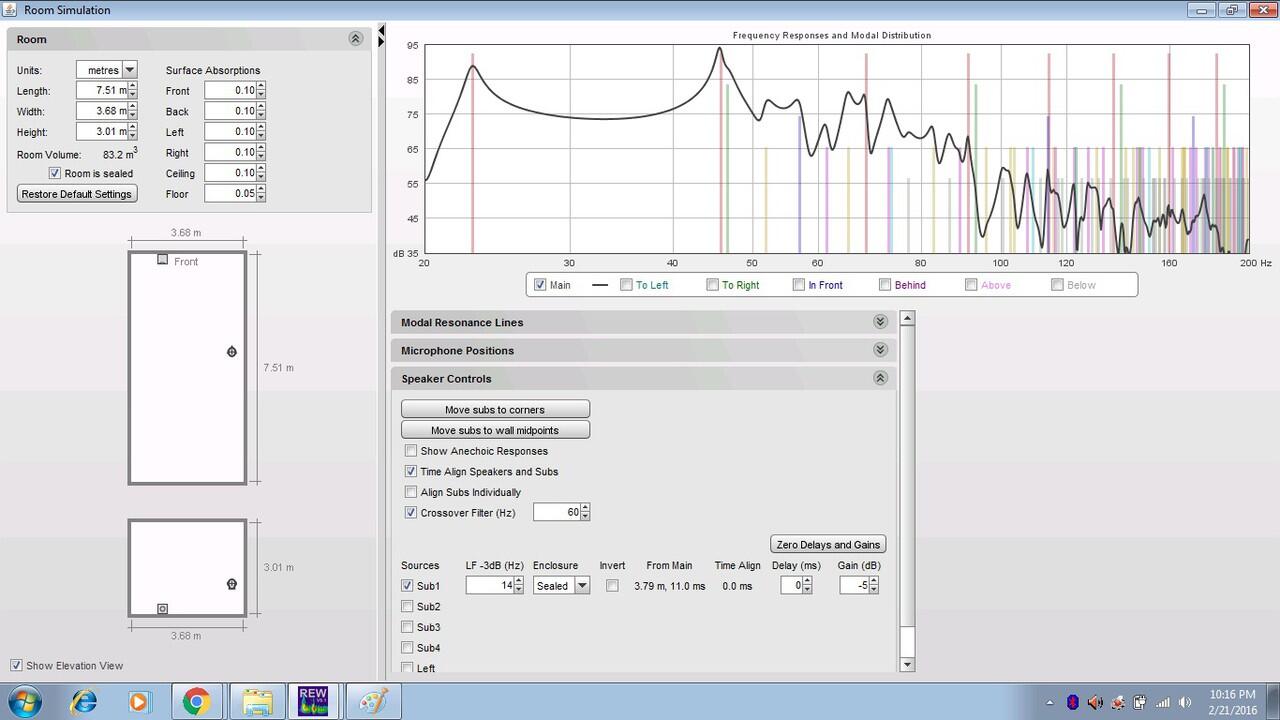The height and width of the screenshot is (720, 1280).
Task: Toggle Room is sealed checkbox
Action: click(x=55, y=174)
